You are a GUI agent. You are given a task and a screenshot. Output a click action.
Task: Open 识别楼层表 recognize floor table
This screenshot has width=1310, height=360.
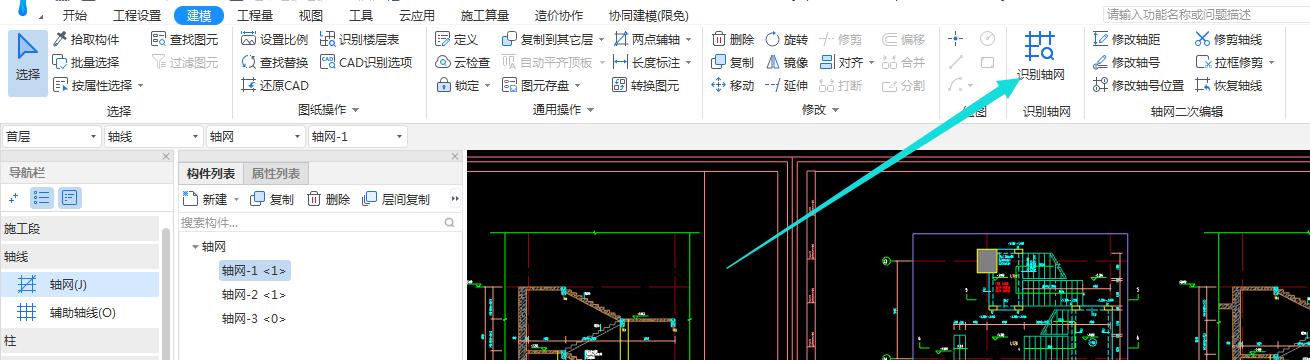(x=360, y=39)
